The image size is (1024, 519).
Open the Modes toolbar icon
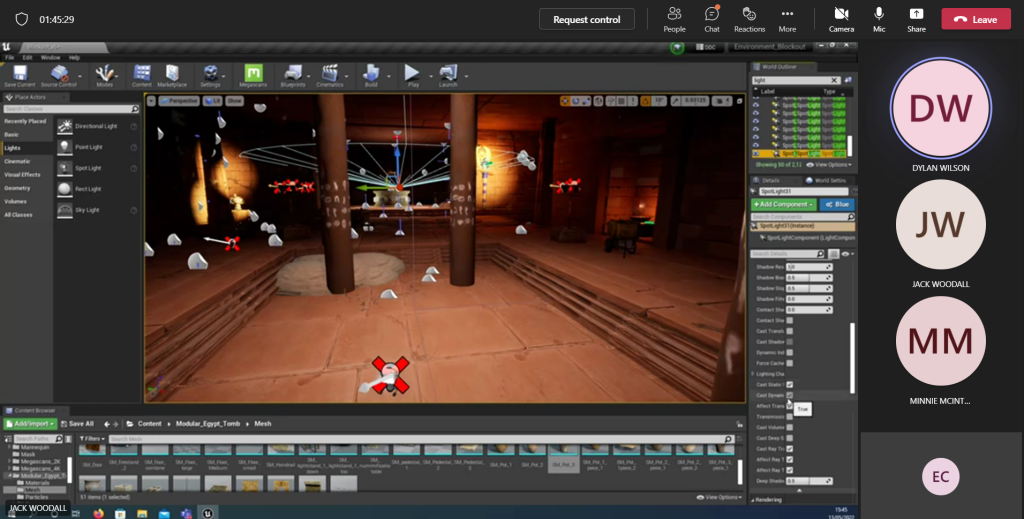pyautogui.click(x=104, y=76)
